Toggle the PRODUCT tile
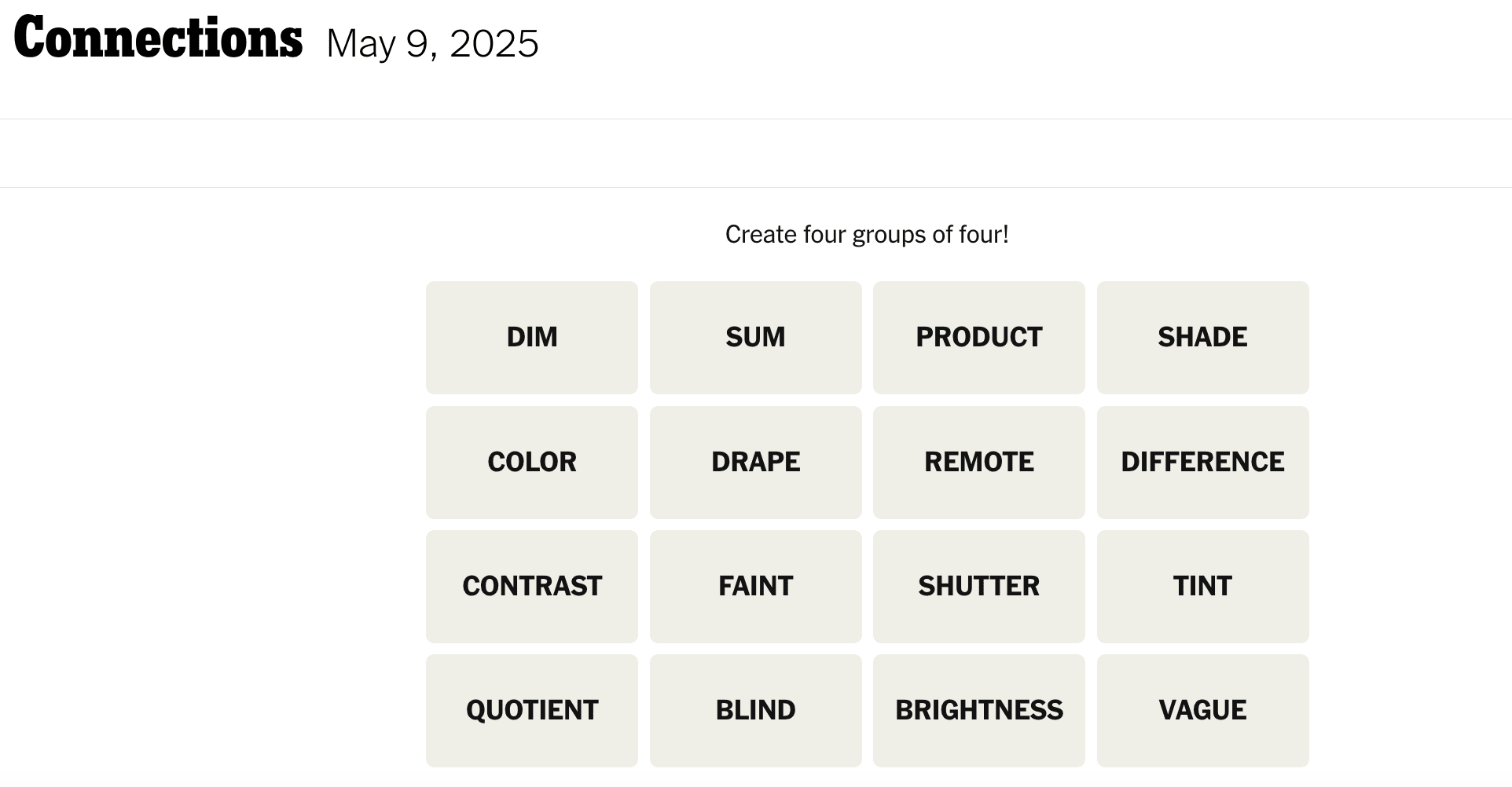1512x787 pixels. tap(978, 338)
